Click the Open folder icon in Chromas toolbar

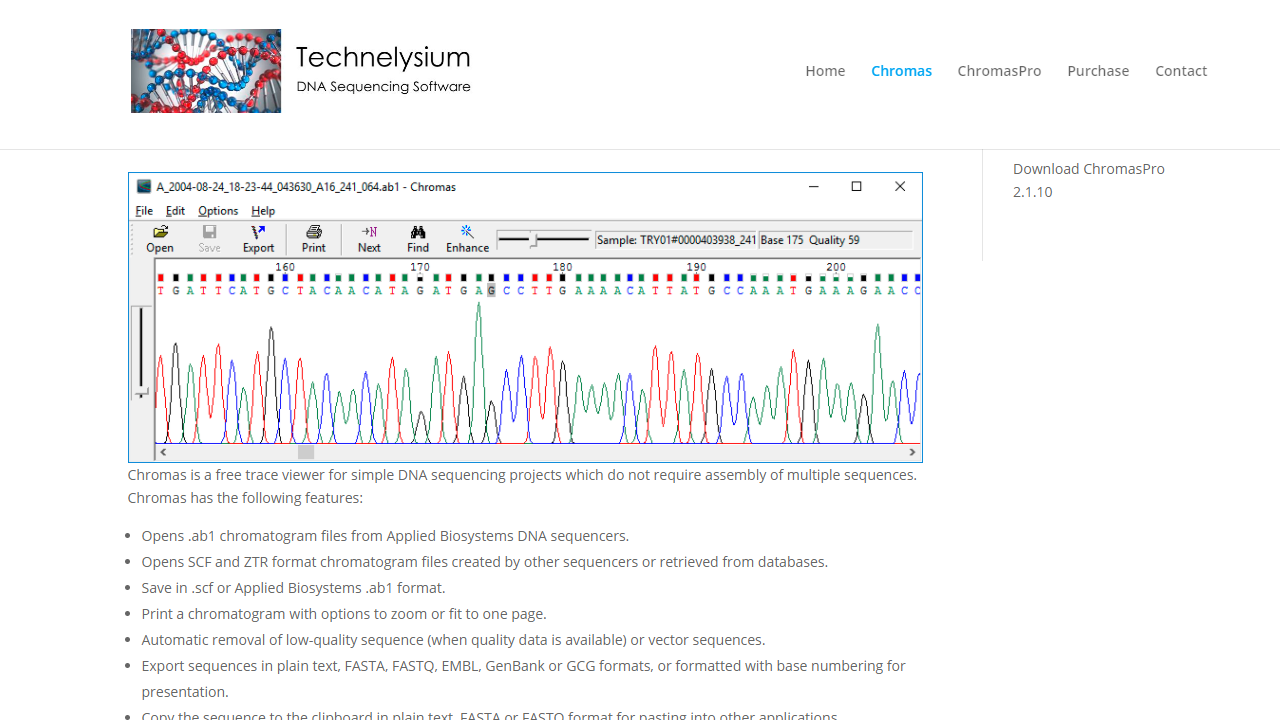point(160,232)
